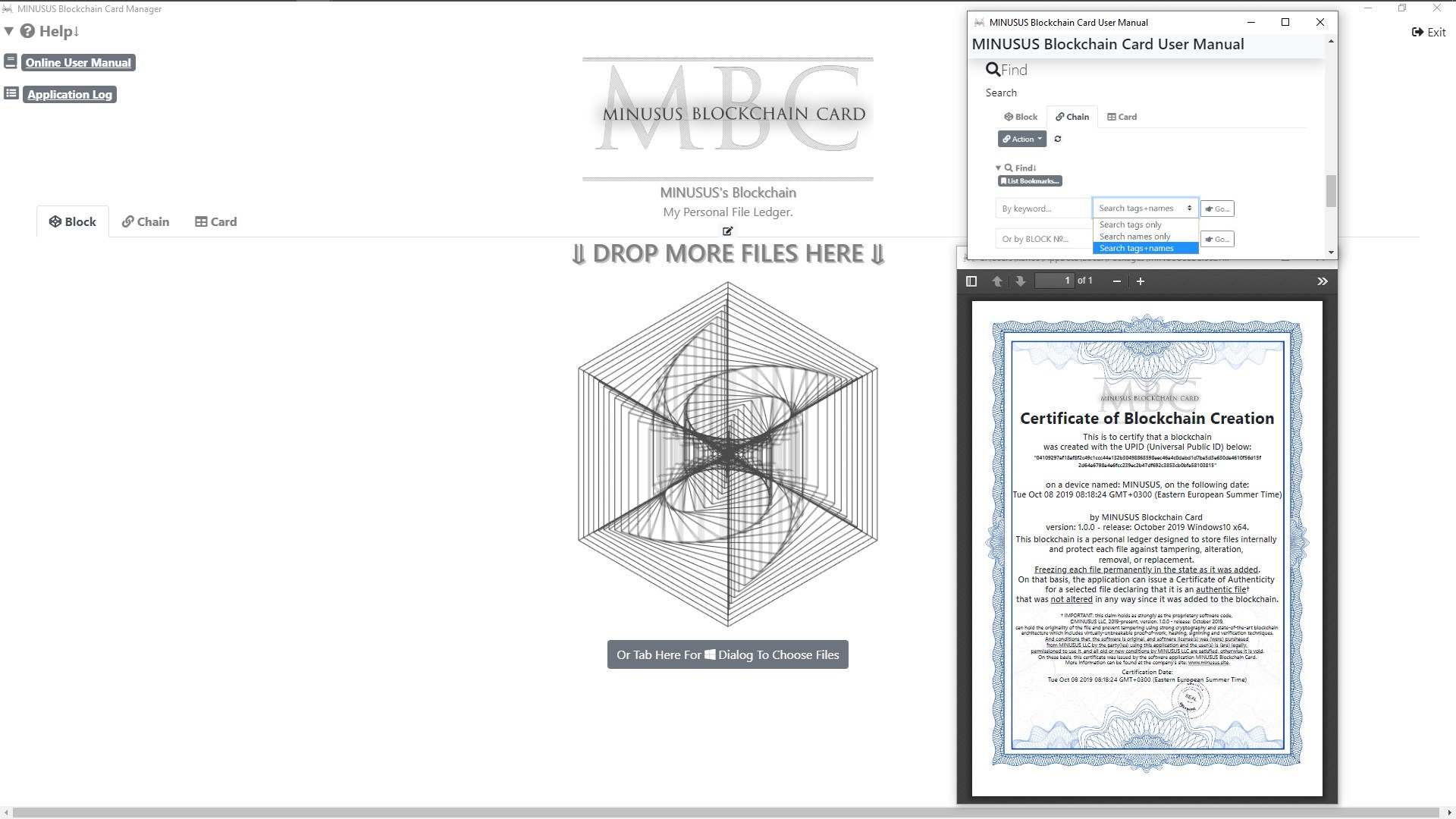
Task: Click horizontal scrollbar left arrow
Action: [x=6, y=813]
